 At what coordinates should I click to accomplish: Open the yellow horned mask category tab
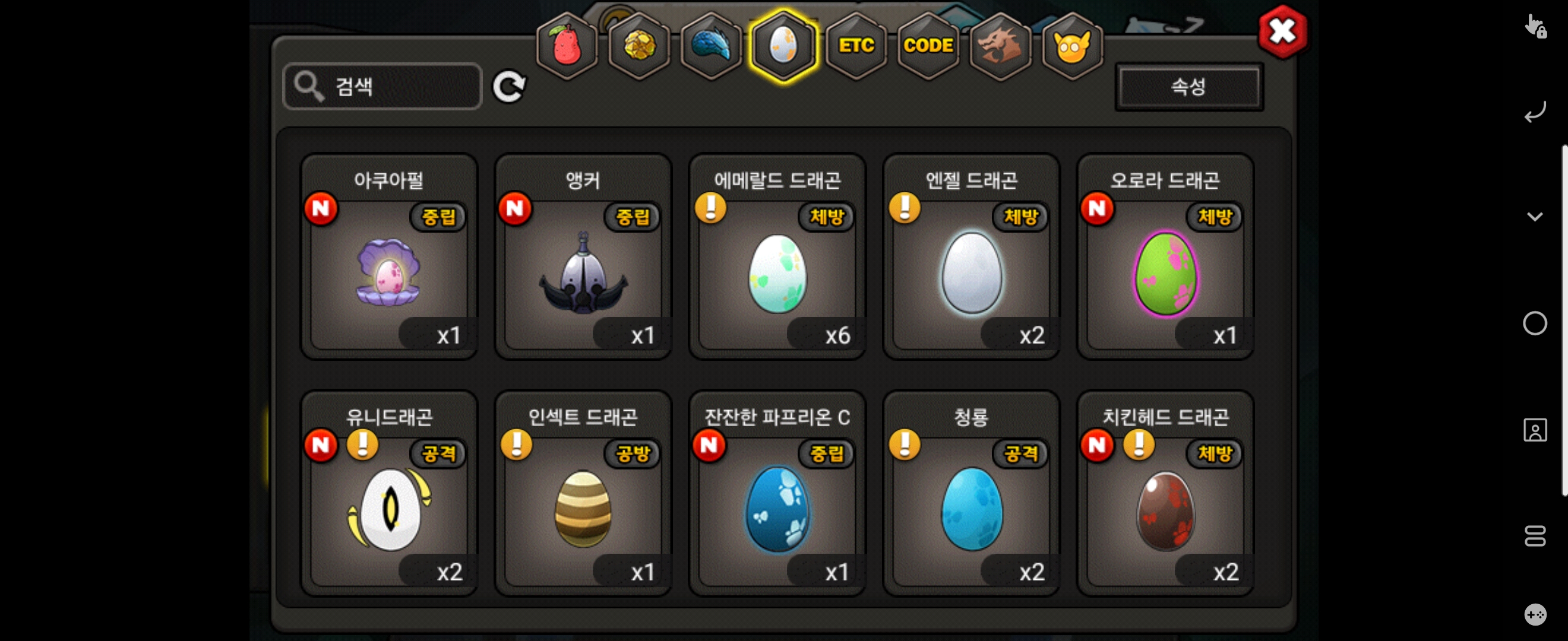click(1072, 46)
